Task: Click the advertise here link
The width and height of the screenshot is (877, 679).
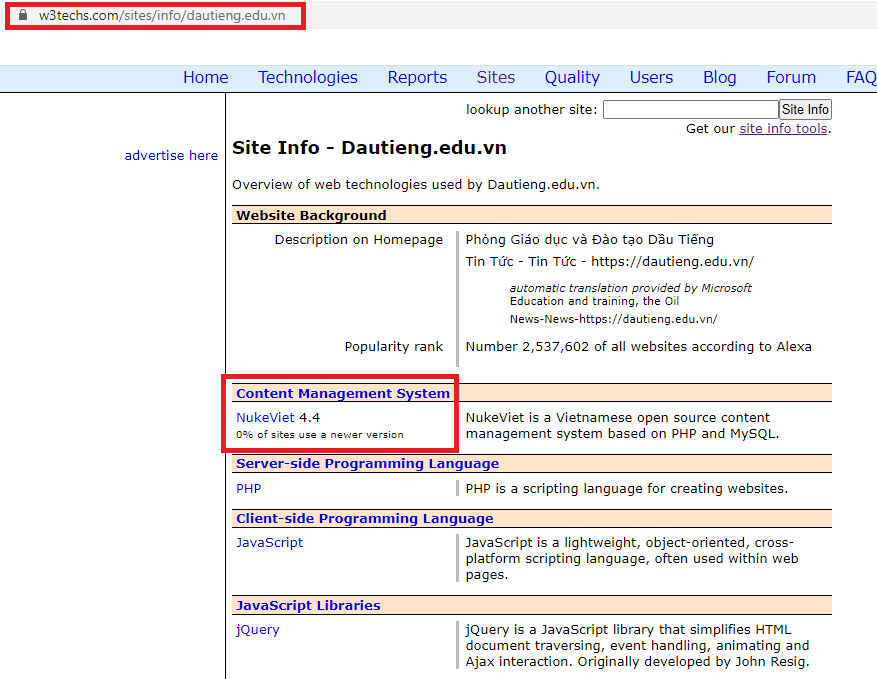Action: pos(171,155)
